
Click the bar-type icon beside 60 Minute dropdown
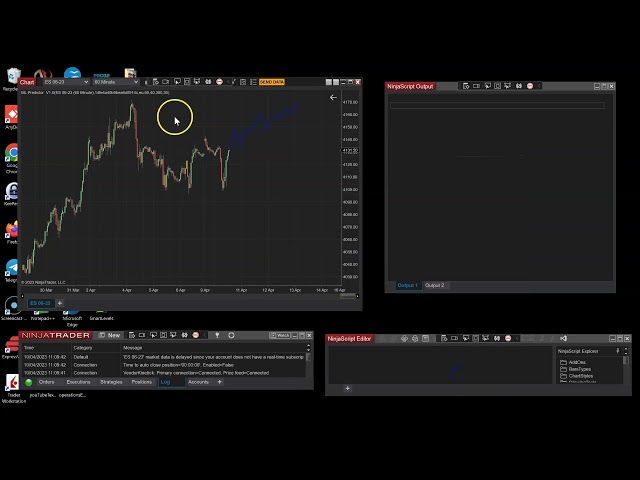click(x=146, y=82)
